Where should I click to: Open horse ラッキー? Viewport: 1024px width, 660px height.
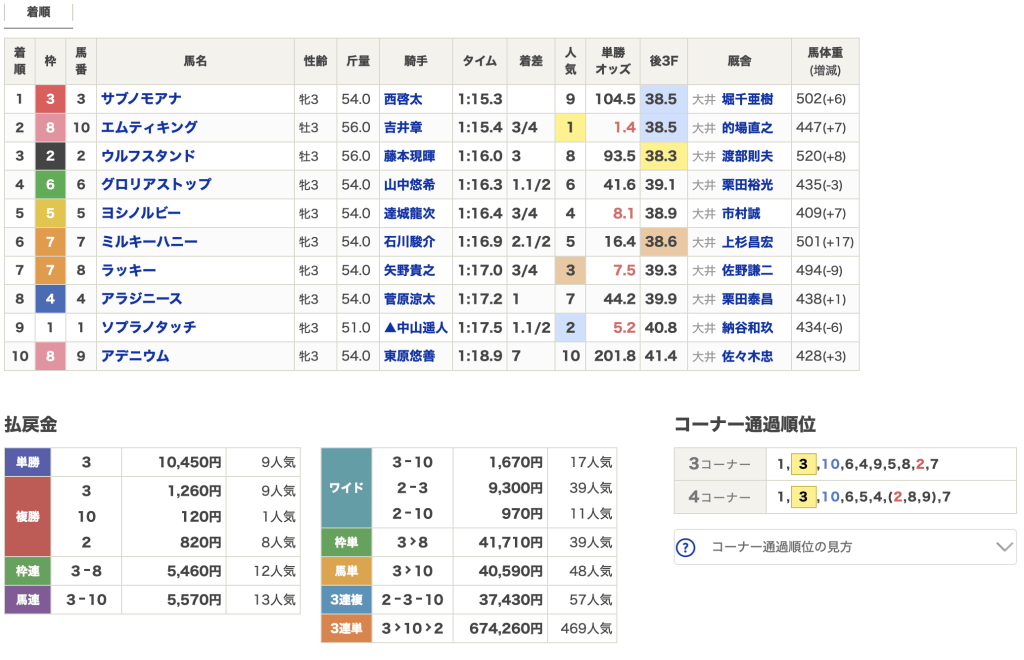point(129,270)
